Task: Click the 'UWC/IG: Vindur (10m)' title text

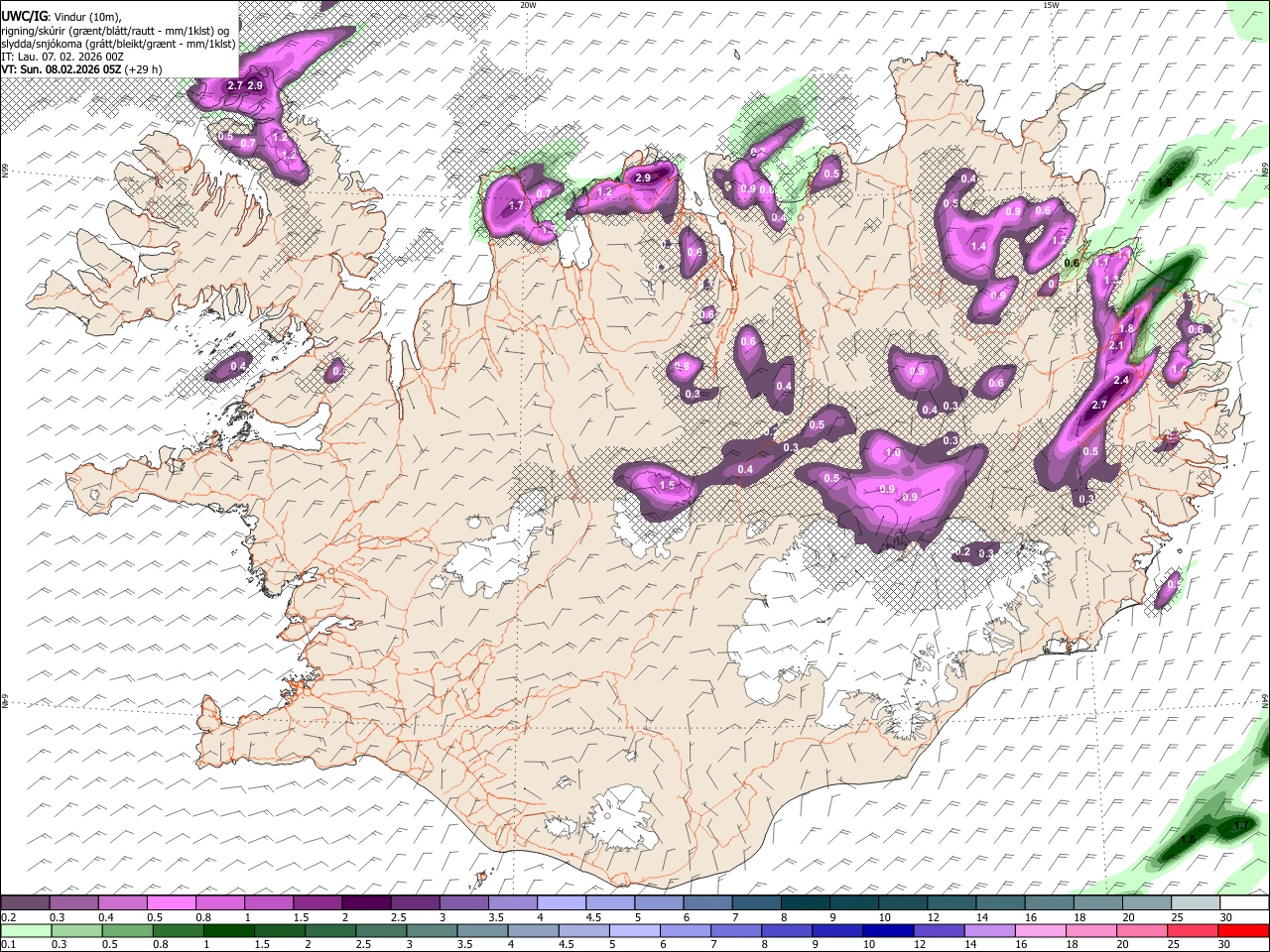Action: coord(61,17)
